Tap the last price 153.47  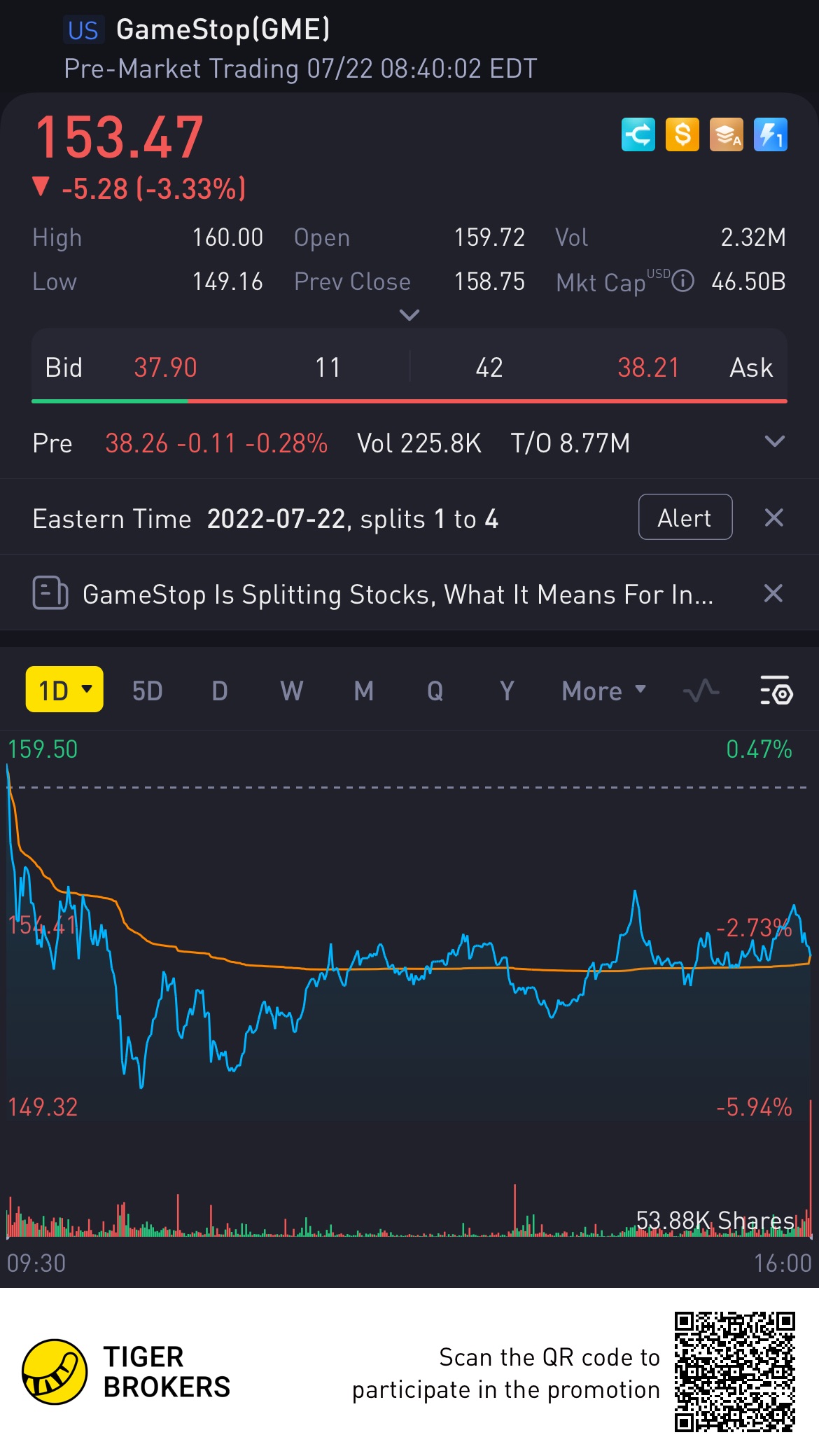pyautogui.click(x=119, y=137)
